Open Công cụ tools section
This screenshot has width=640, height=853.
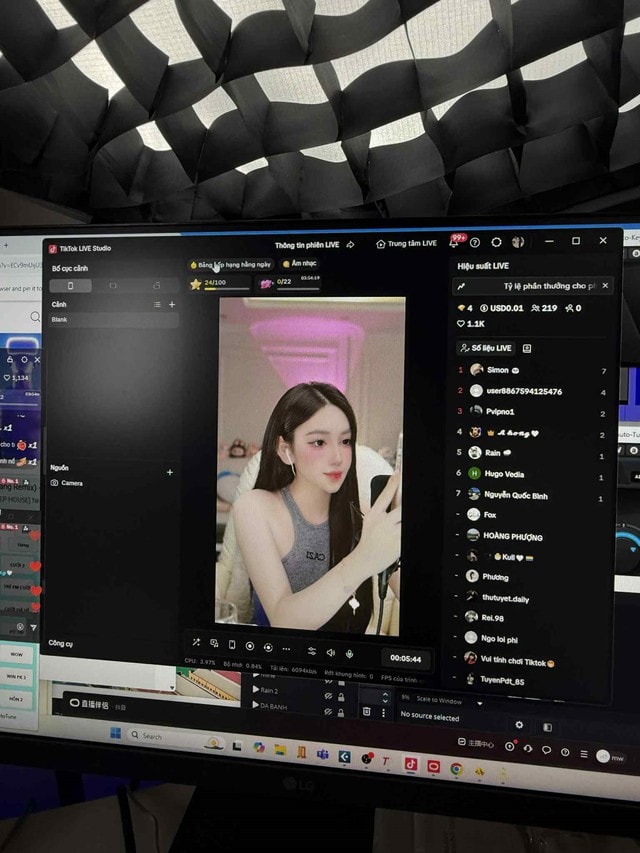coord(60,643)
